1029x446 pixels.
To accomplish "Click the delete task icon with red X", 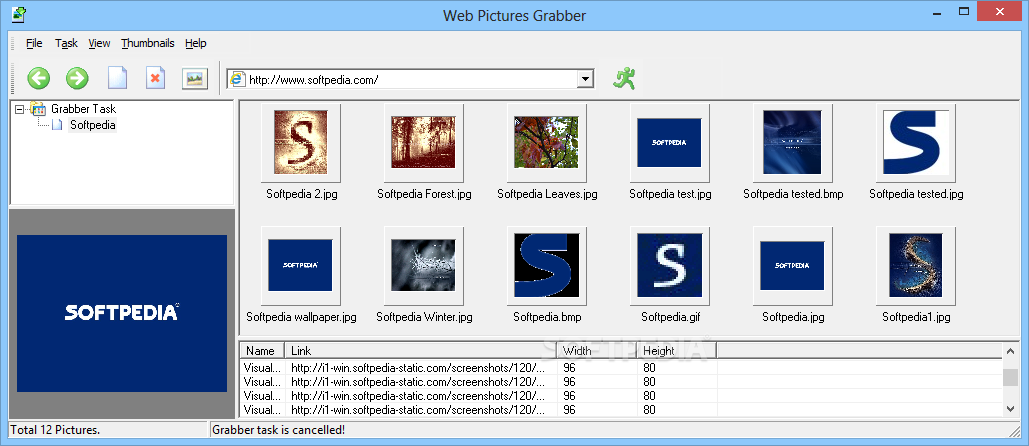I will 155,79.
